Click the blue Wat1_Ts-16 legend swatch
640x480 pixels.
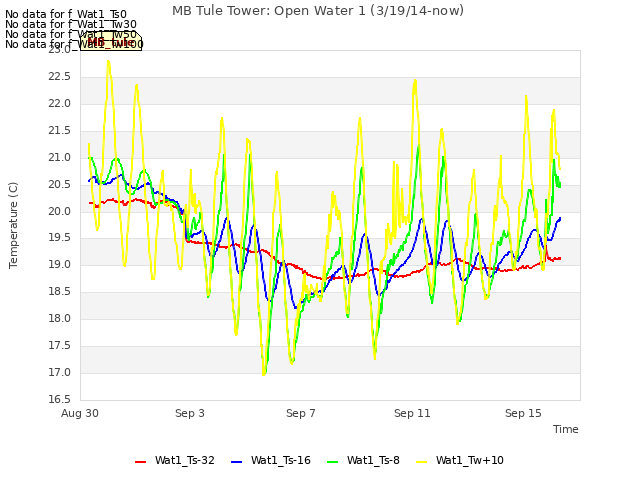pos(237,462)
